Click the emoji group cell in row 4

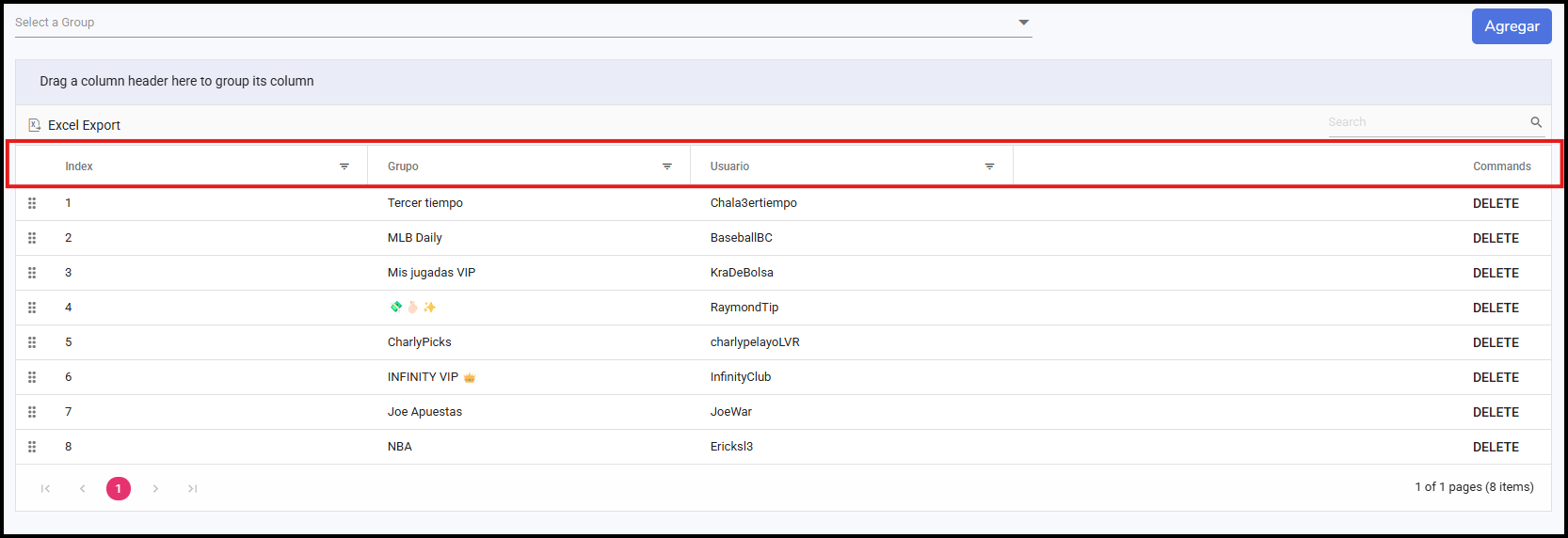tap(412, 308)
